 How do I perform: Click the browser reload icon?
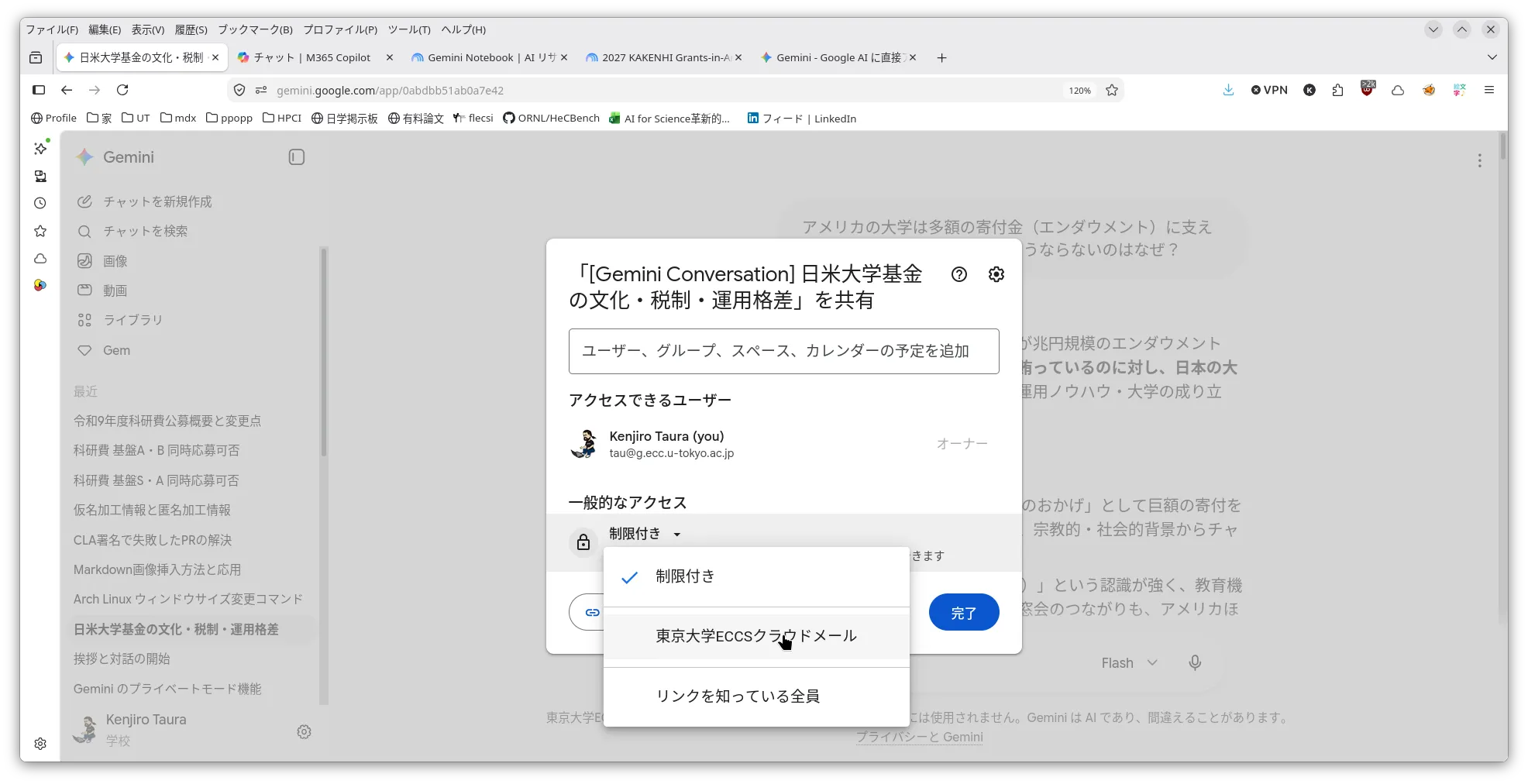122,90
